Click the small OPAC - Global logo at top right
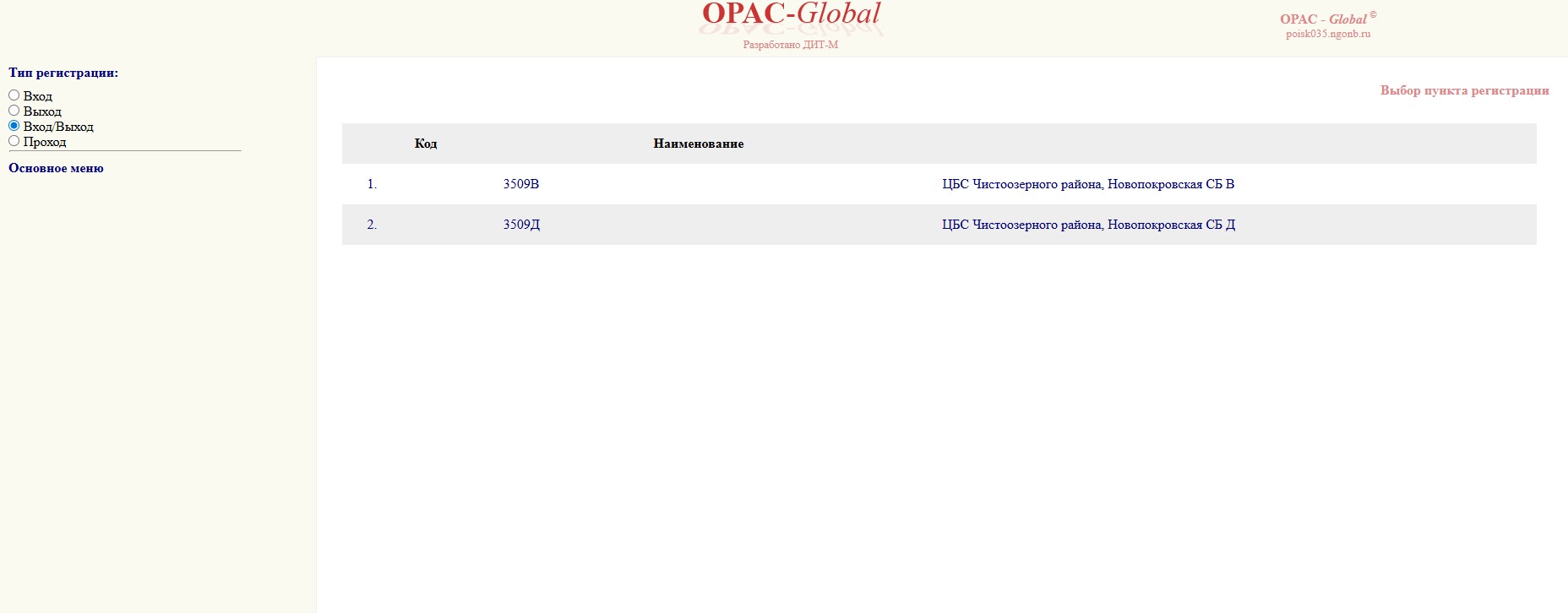 click(1322, 19)
